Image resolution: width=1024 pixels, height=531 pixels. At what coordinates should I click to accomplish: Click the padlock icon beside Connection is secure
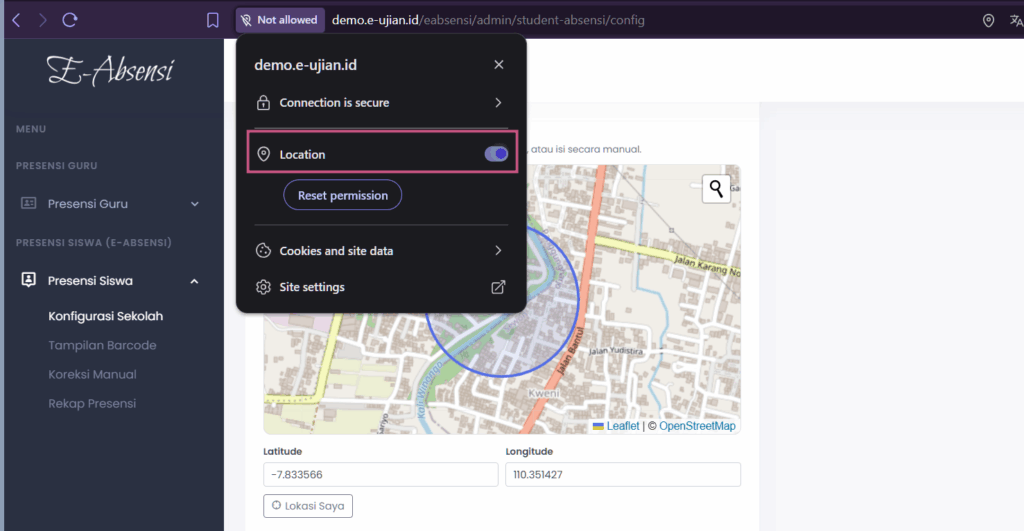click(x=263, y=103)
